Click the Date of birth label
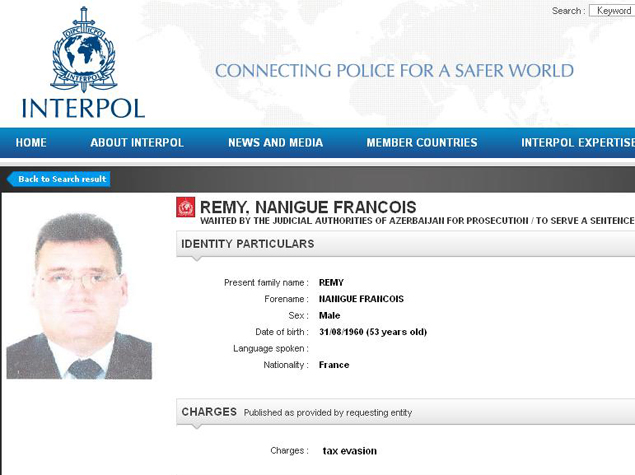This screenshot has width=635, height=475. coord(281,332)
